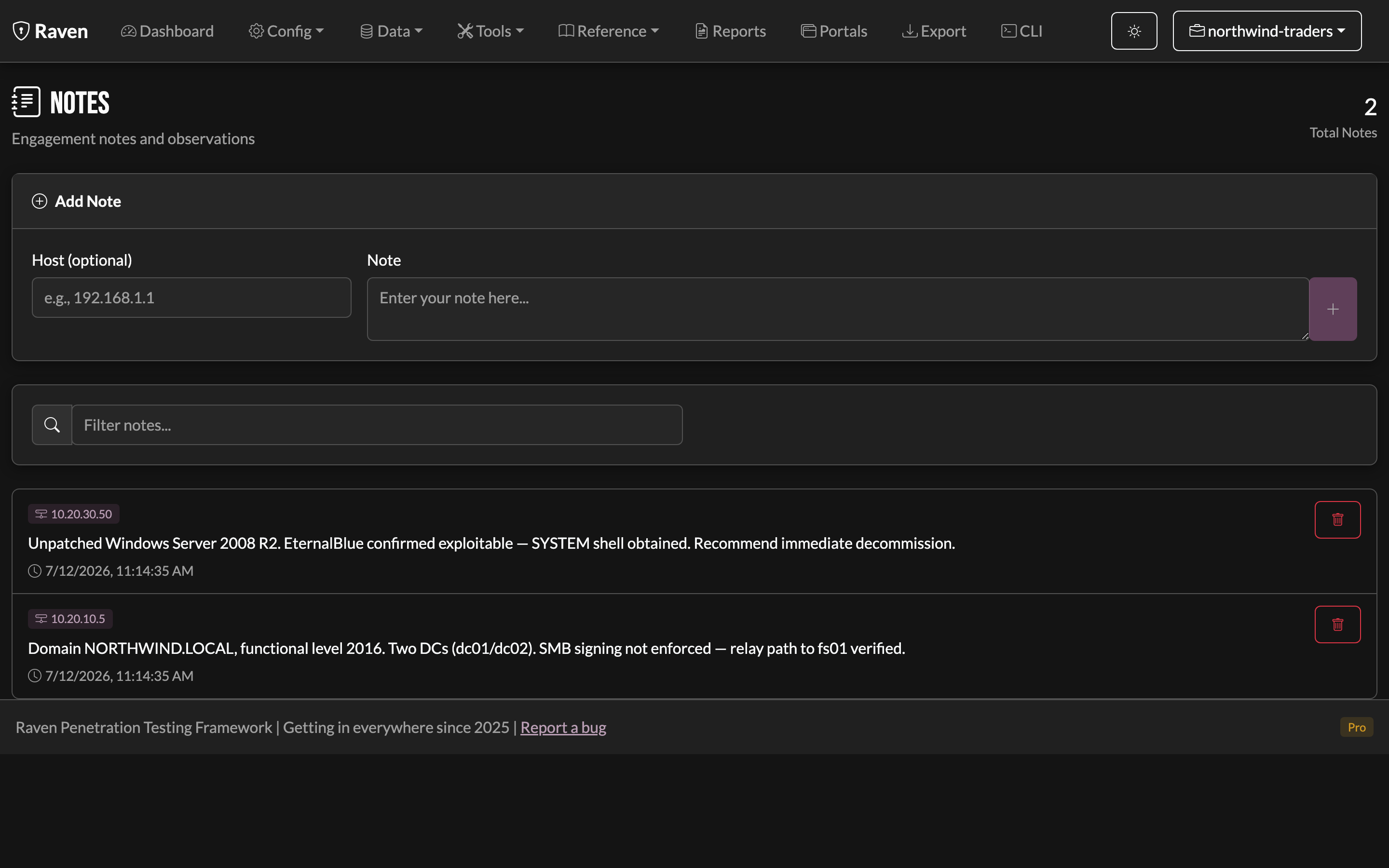The width and height of the screenshot is (1389, 868).
Task: Open the CLI page
Action: tap(1021, 31)
